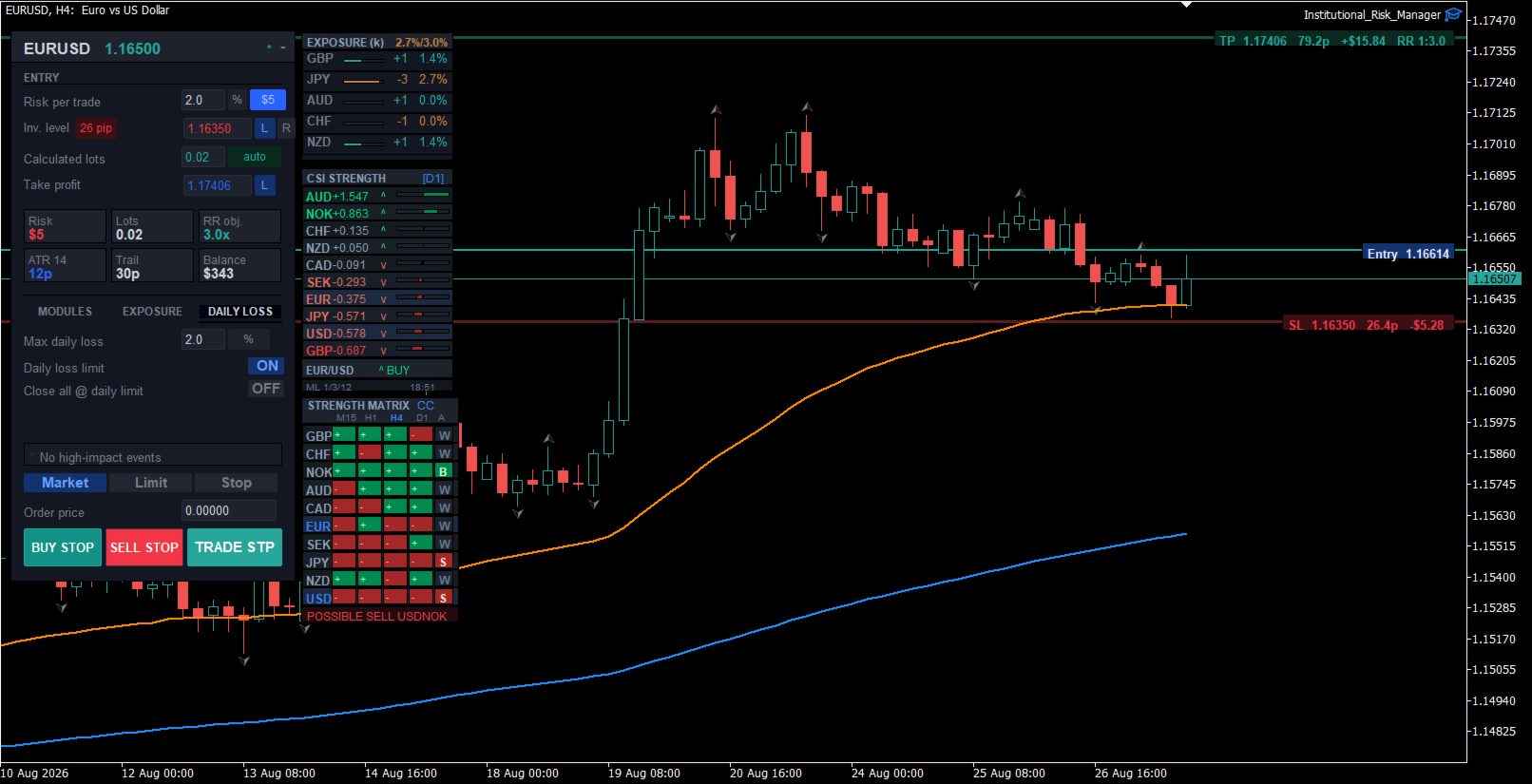The image size is (1532, 784).
Task: Switch to the EXPOSURE tab
Action: [x=152, y=312]
